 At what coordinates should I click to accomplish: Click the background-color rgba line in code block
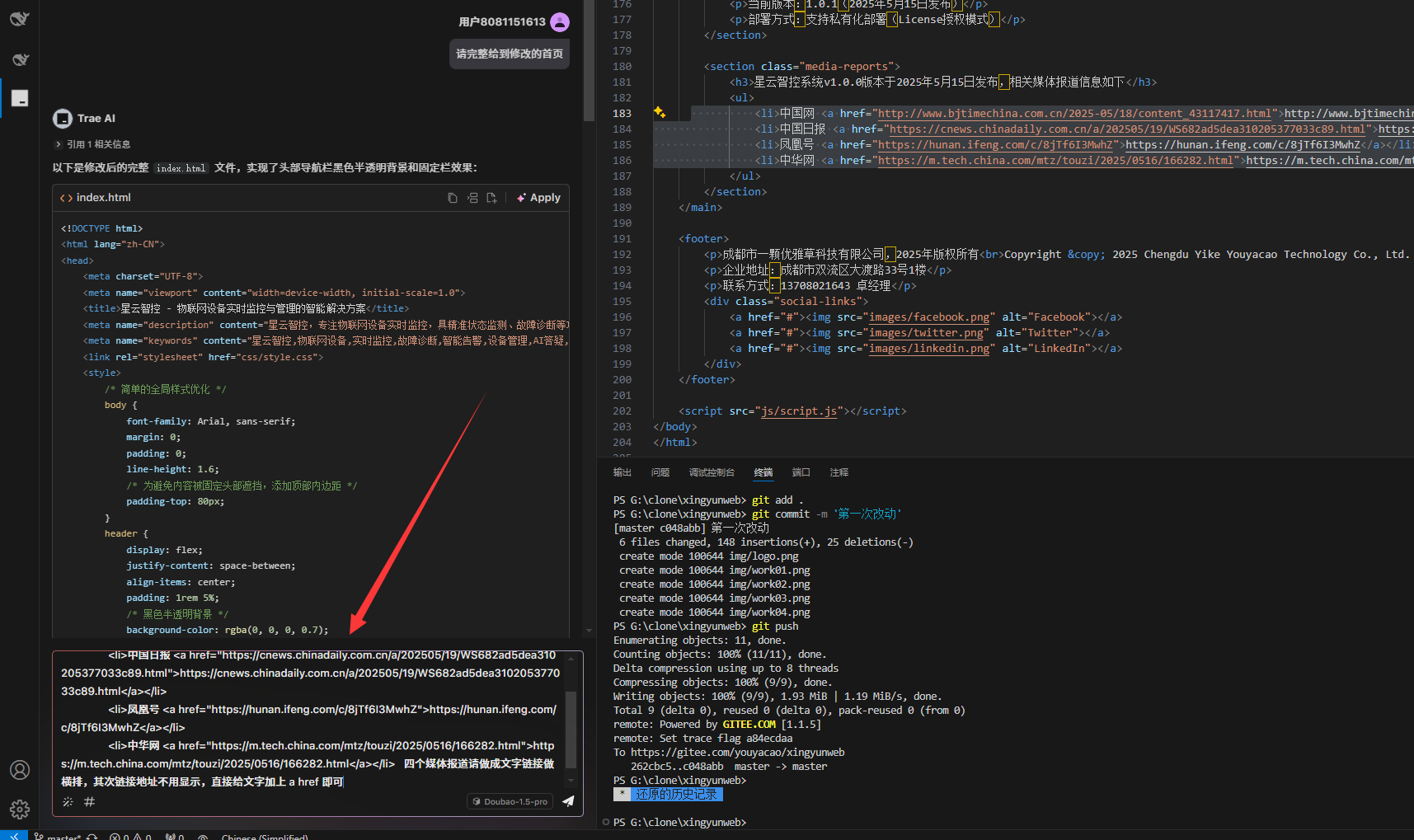(227, 630)
